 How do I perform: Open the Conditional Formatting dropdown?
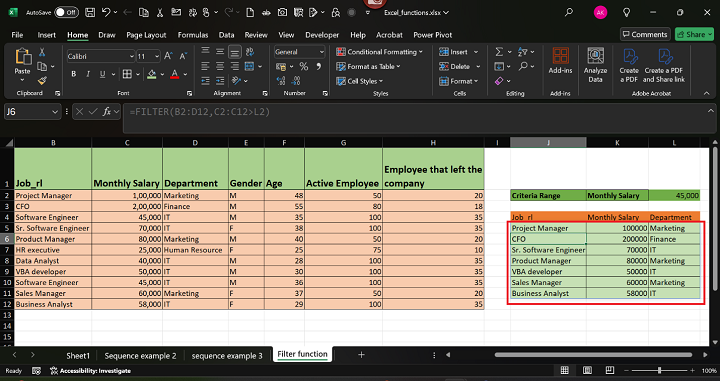[x=379, y=52]
